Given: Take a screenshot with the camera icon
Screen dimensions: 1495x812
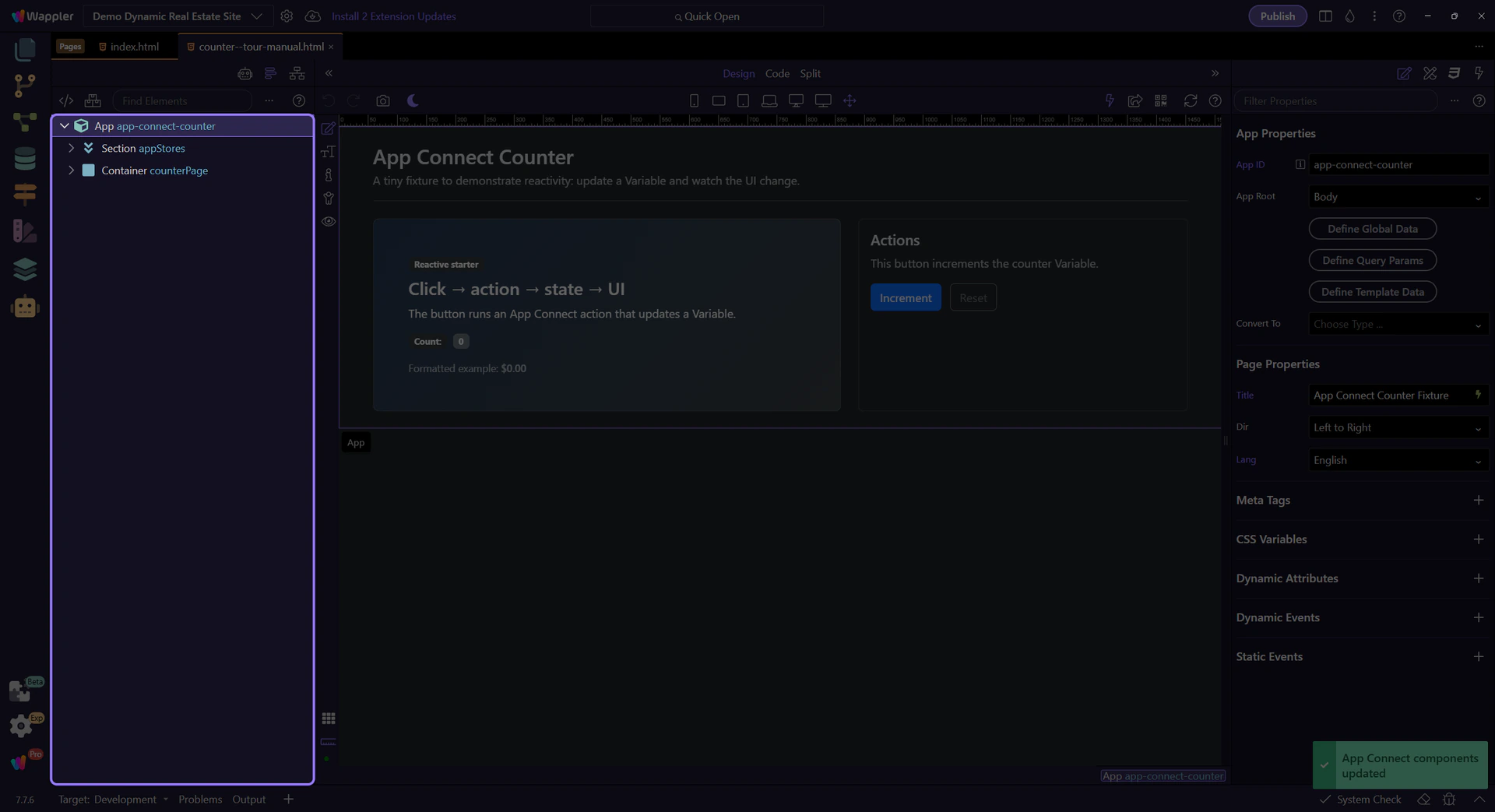Looking at the screenshot, I should click(382, 101).
